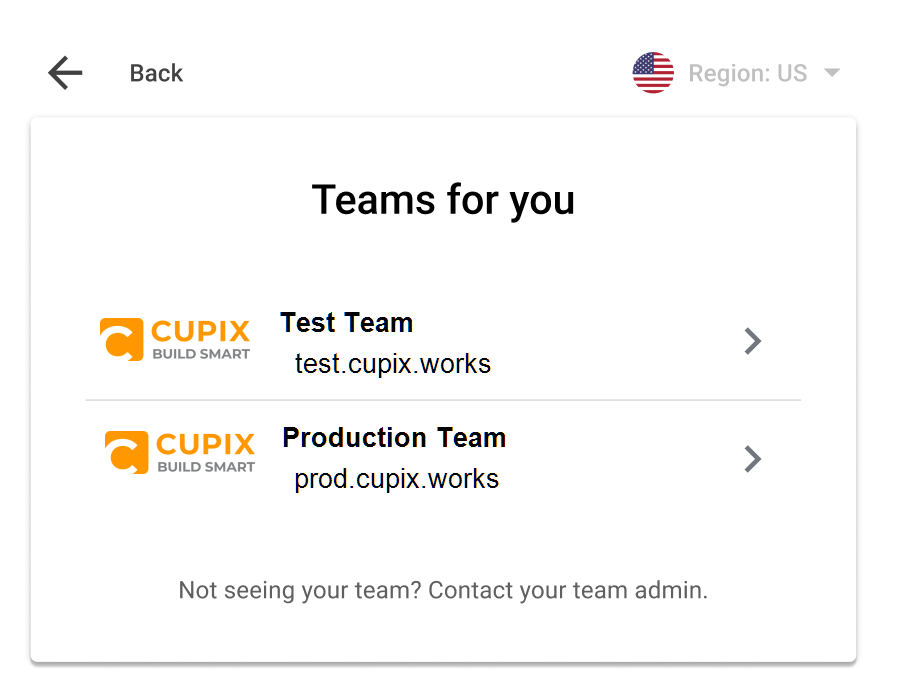Click the Cupix logo beside Production Team
This screenshot has width=900, height=698.
[x=180, y=452]
